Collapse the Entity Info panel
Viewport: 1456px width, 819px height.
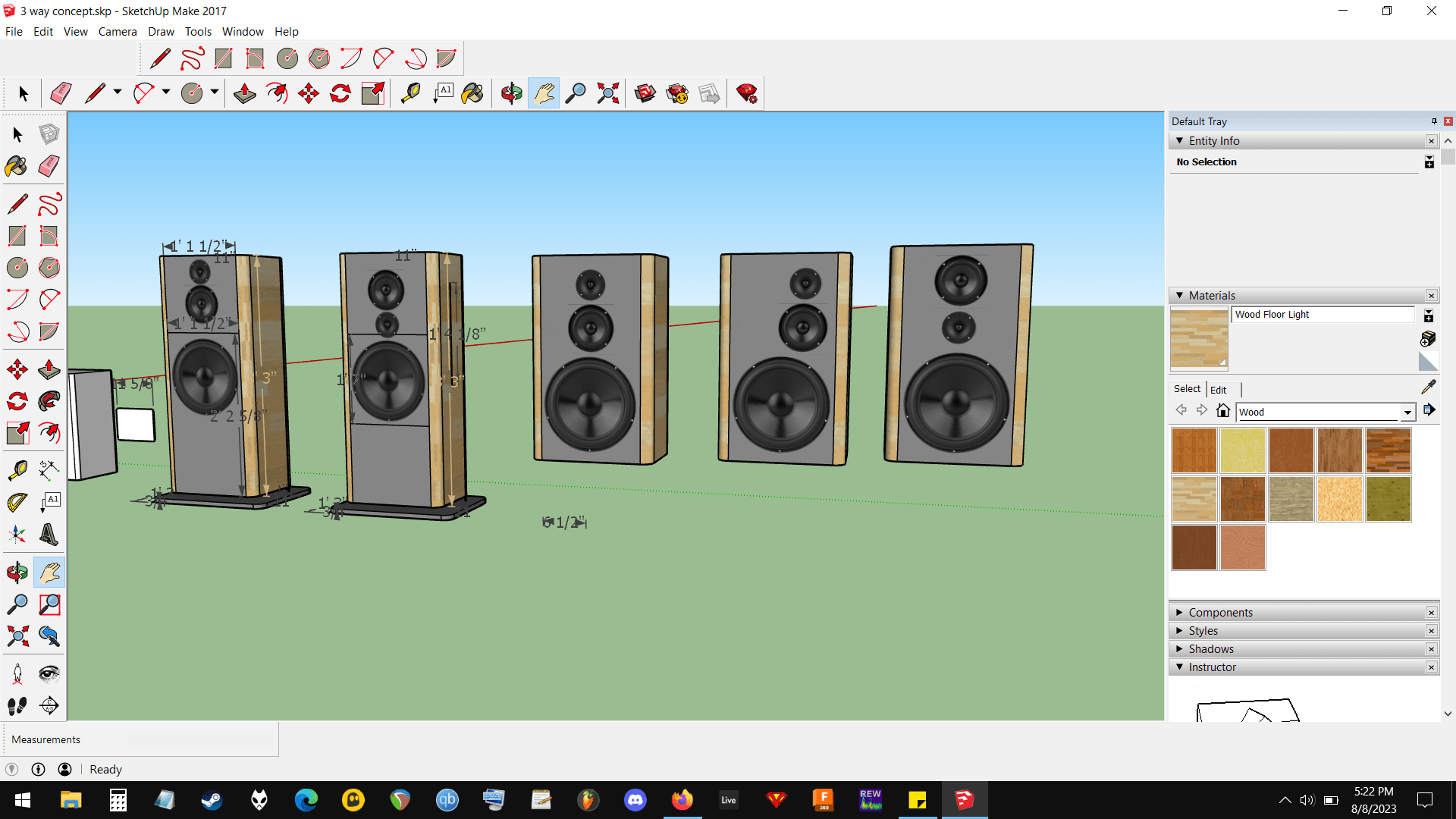pyautogui.click(x=1180, y=141)
